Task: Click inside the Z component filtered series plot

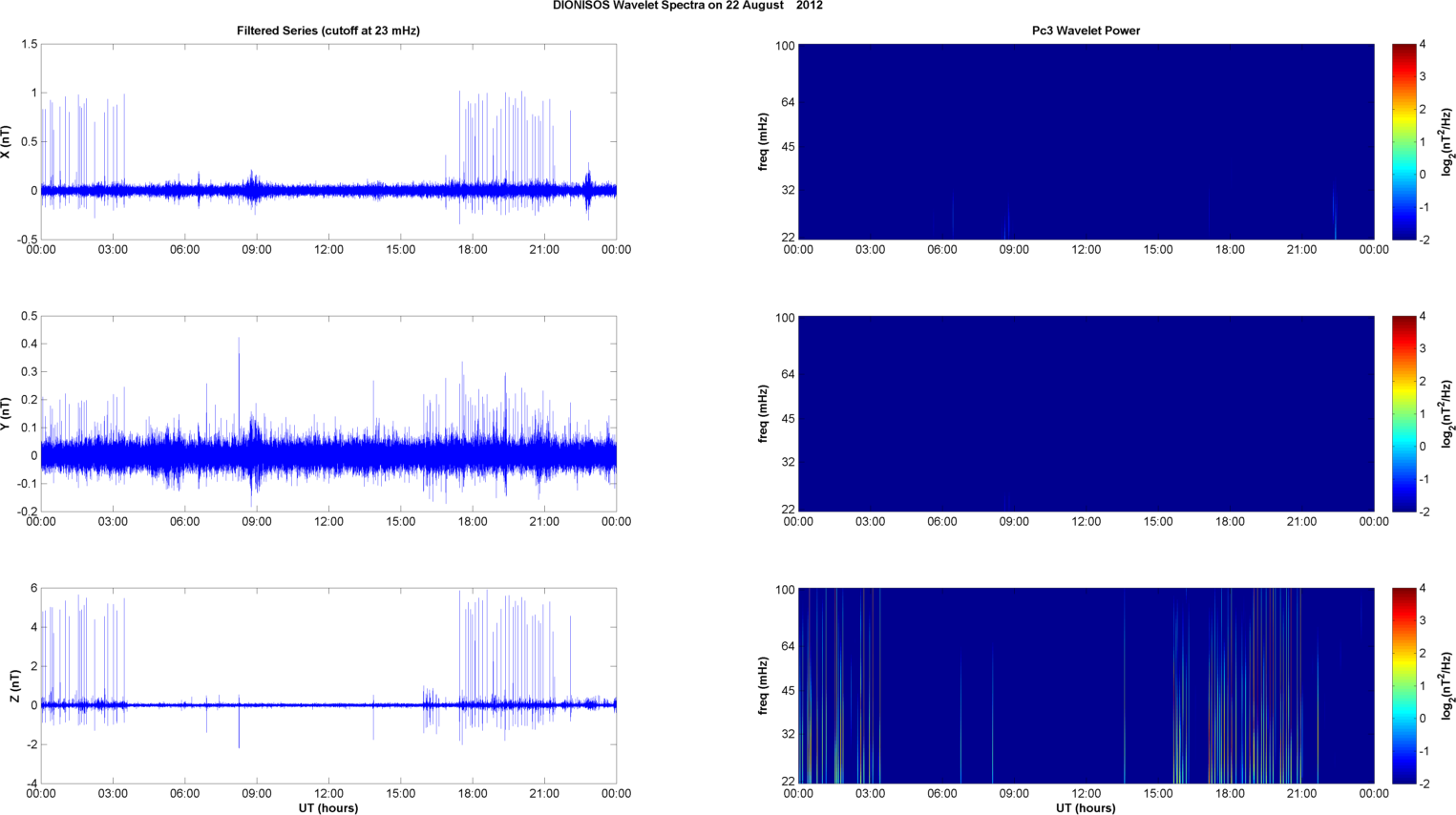Action: (328, 685)
